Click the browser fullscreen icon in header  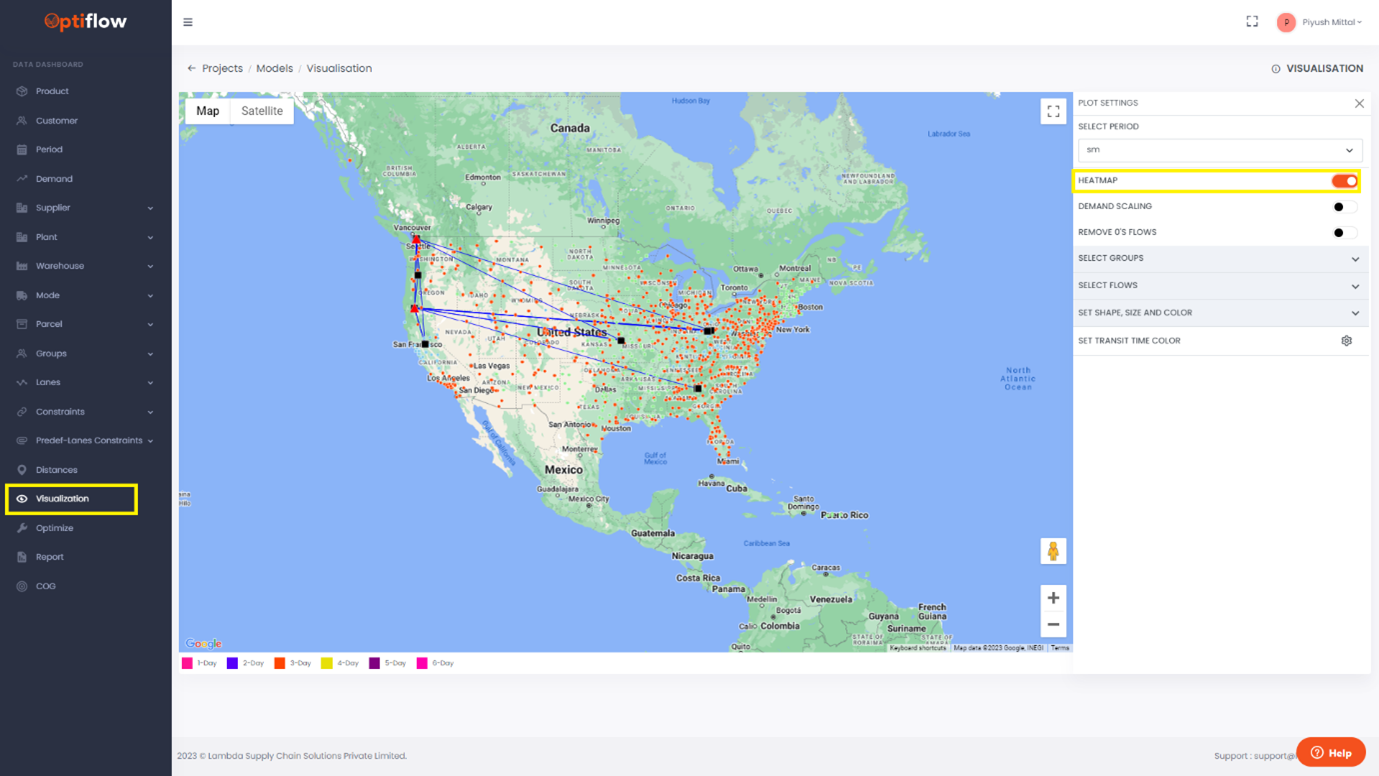(1252, 22)
